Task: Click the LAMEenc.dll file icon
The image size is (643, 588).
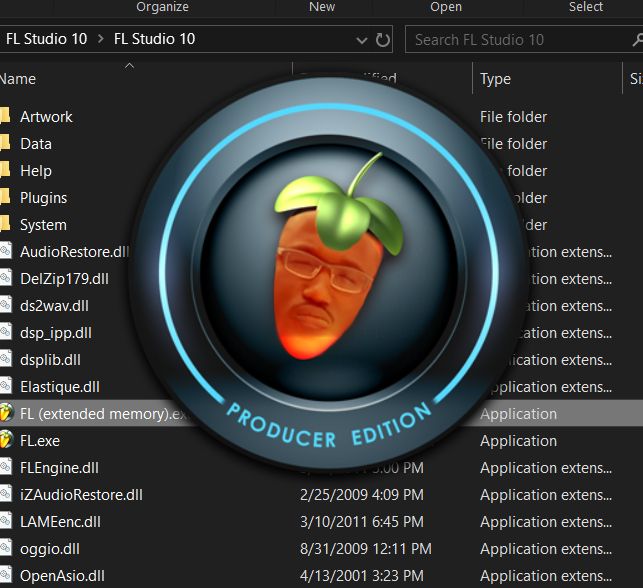Action: tap(5, 521)
